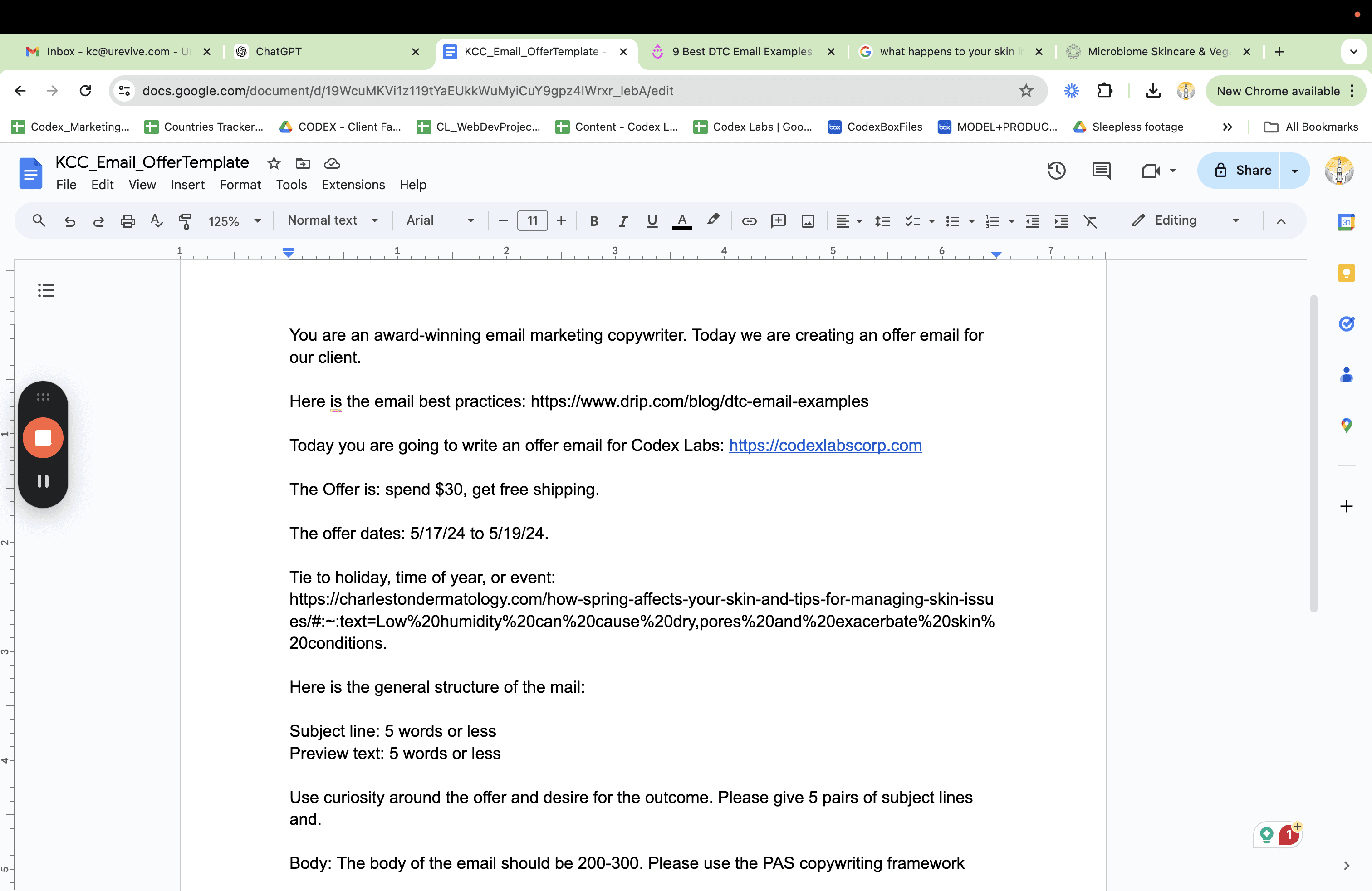Redo the last action
Viewport: 1372px width, 891px height.
98,221
